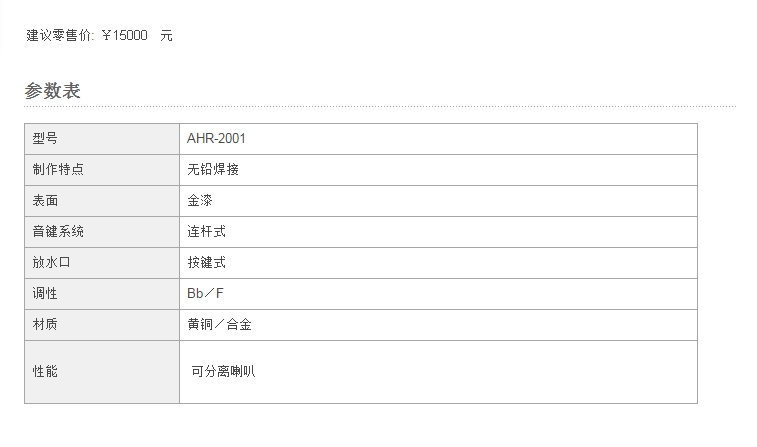Viewport: 757px width, 447px height.
Task: Click the 型号 label cell
Action: 102,139
